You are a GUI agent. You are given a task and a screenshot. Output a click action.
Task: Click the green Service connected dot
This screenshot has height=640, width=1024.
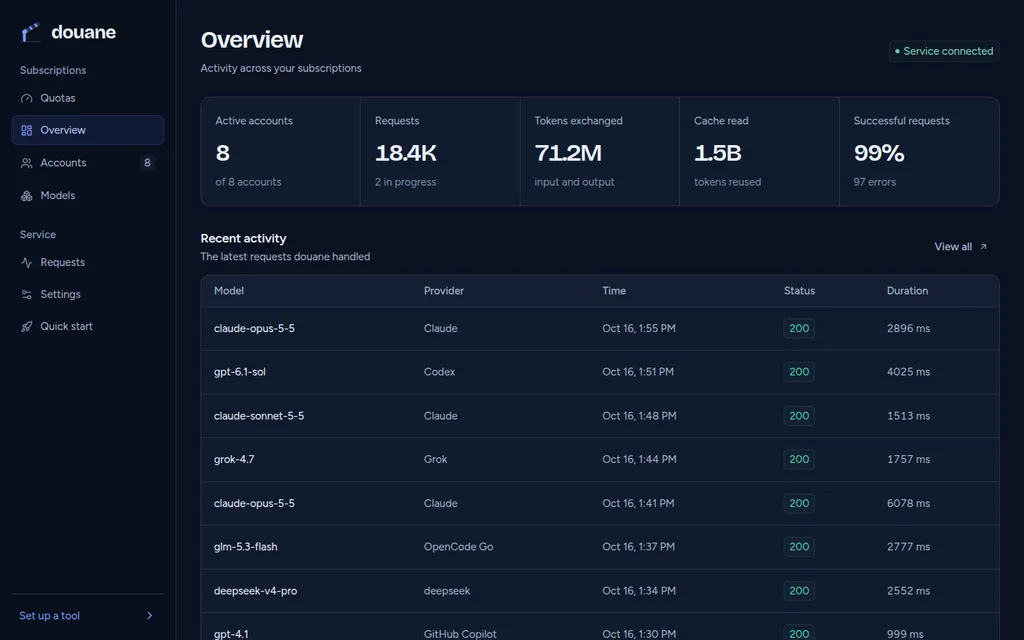(897, 51)
